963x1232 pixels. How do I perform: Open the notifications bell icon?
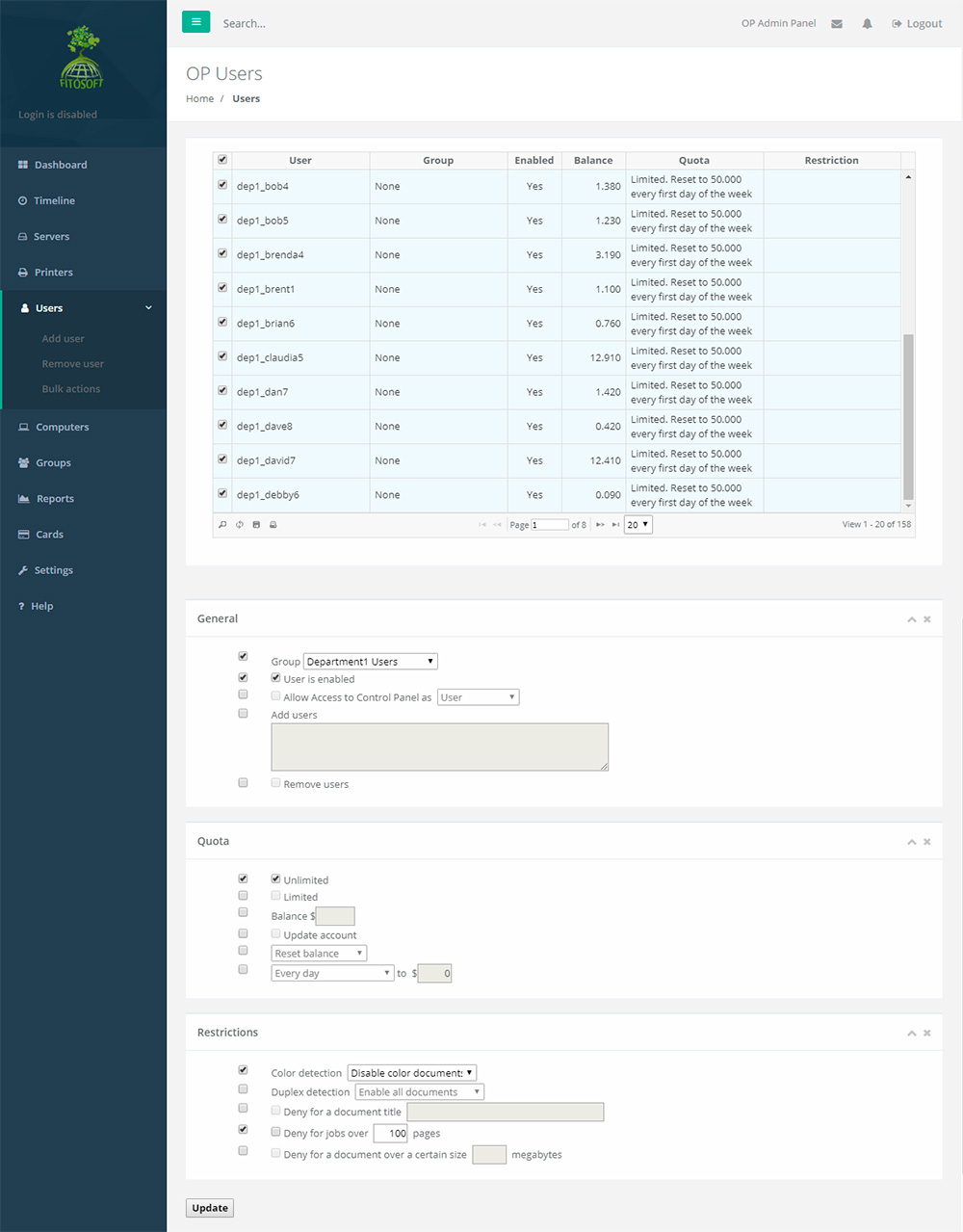(867, 24)
